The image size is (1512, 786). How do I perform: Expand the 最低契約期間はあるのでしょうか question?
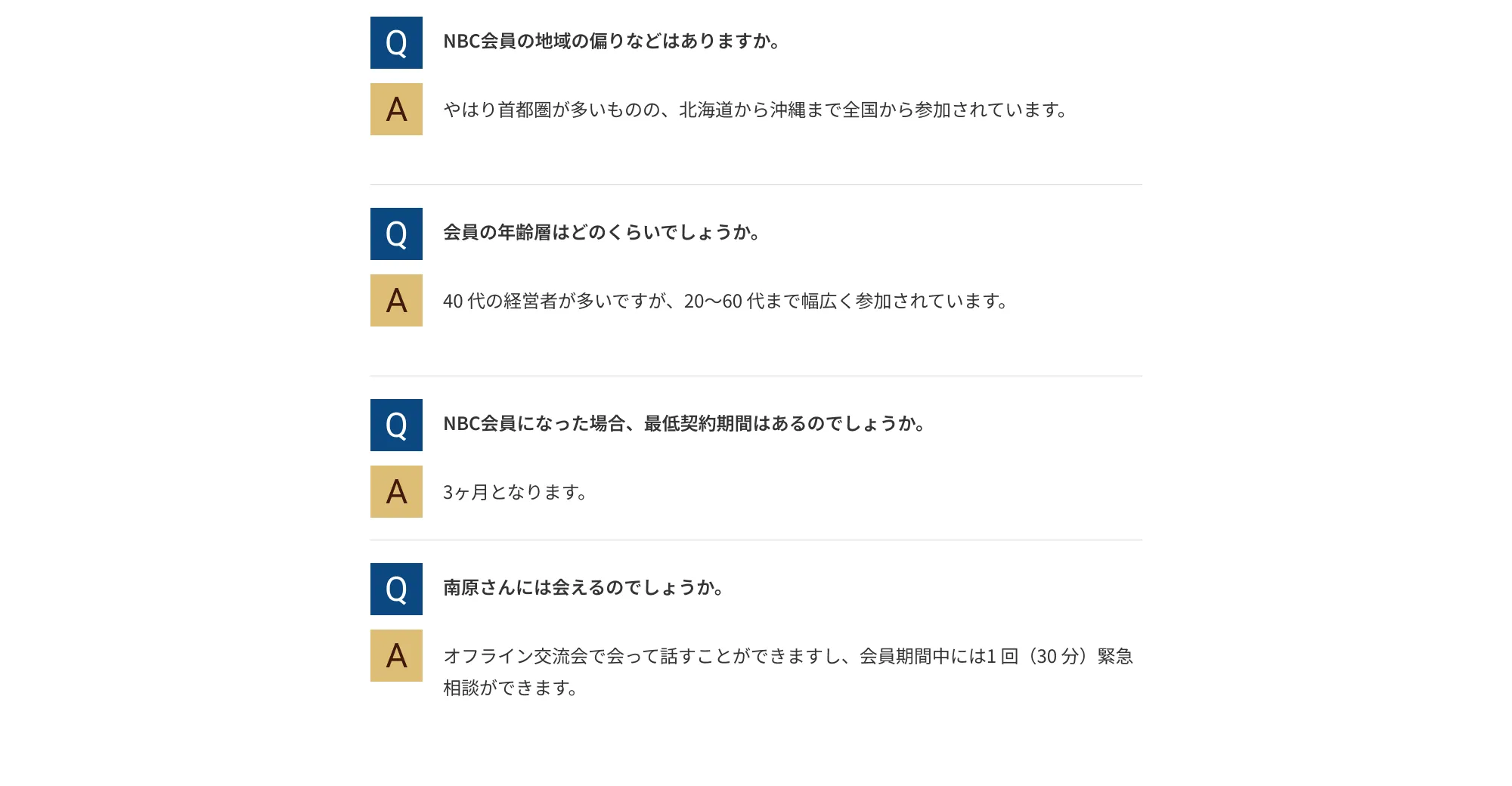[684, 424]
